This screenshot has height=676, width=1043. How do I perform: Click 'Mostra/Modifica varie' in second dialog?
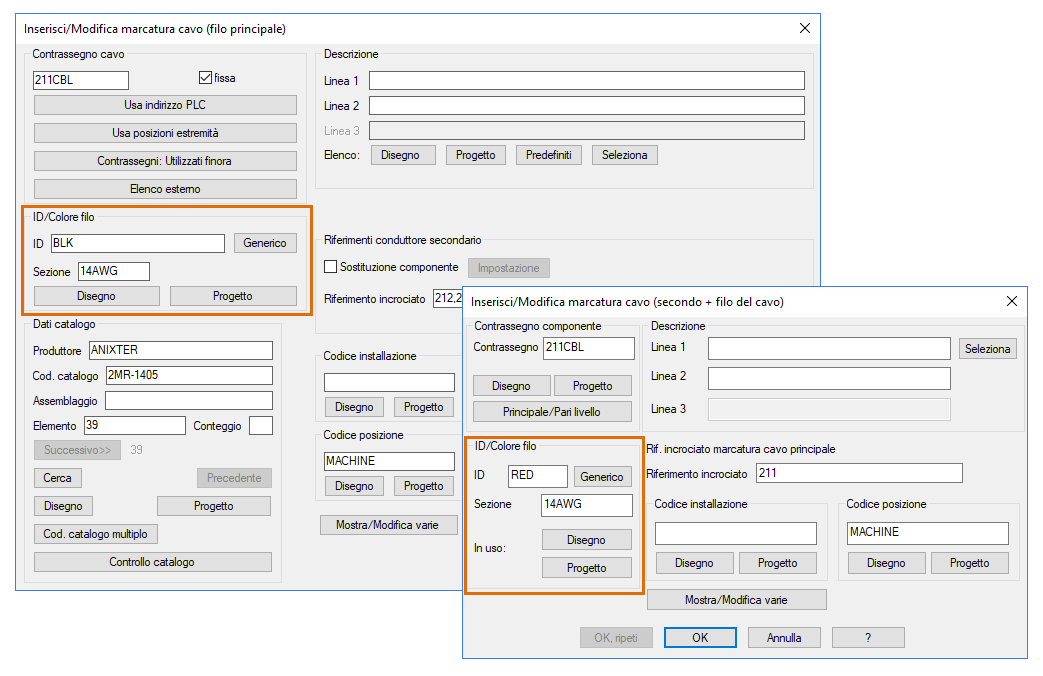[736, 599]
